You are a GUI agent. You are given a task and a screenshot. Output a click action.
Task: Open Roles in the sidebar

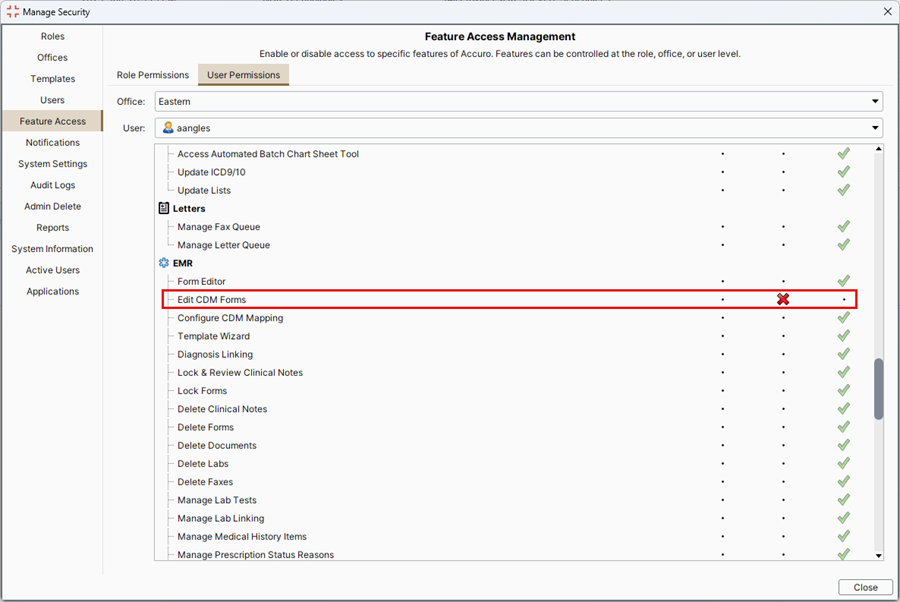(52, 36)
